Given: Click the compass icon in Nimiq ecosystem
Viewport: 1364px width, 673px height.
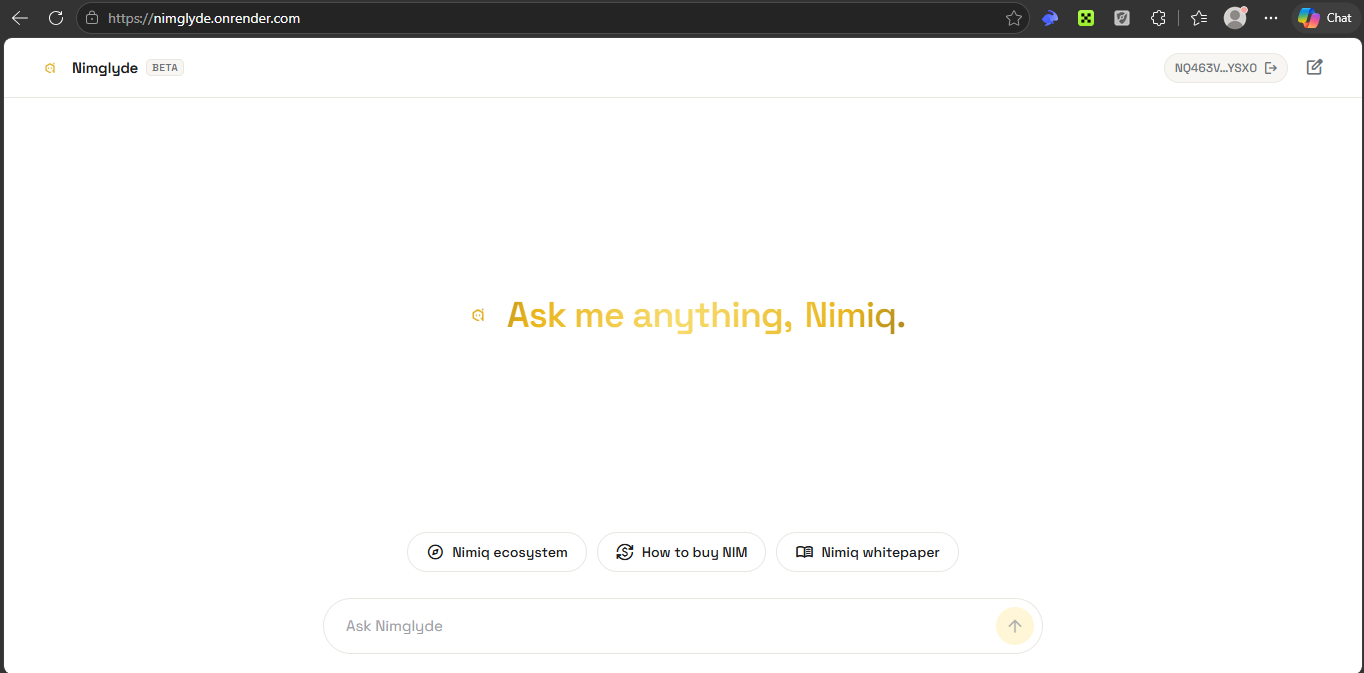Looking at the screenshot, I should coord(435,552).
